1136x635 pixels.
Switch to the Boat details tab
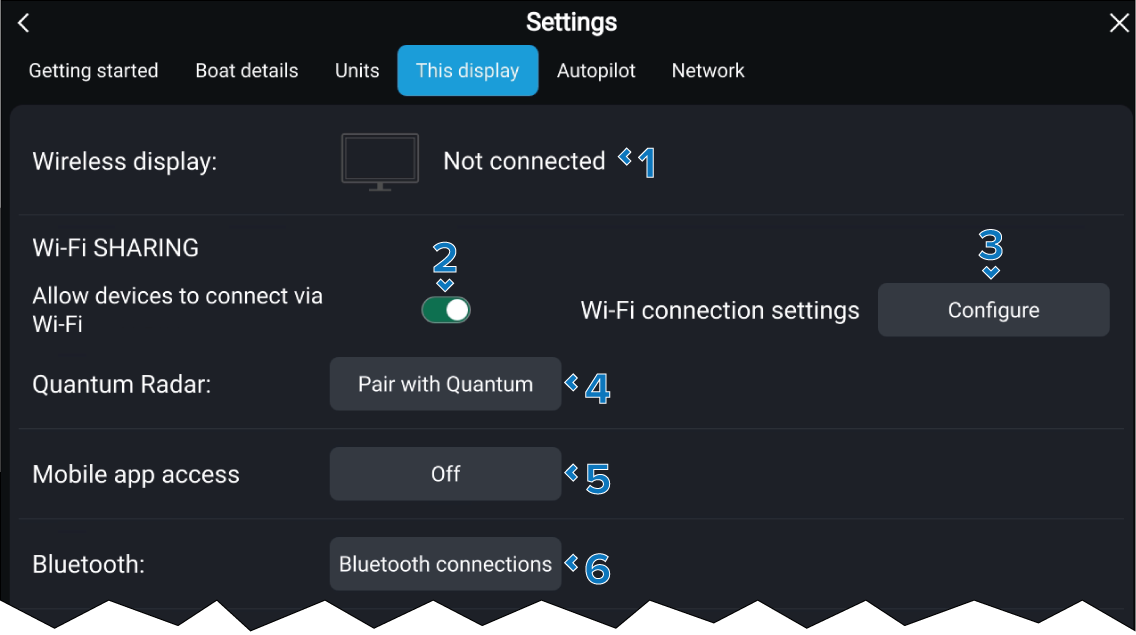click(247, 71)
